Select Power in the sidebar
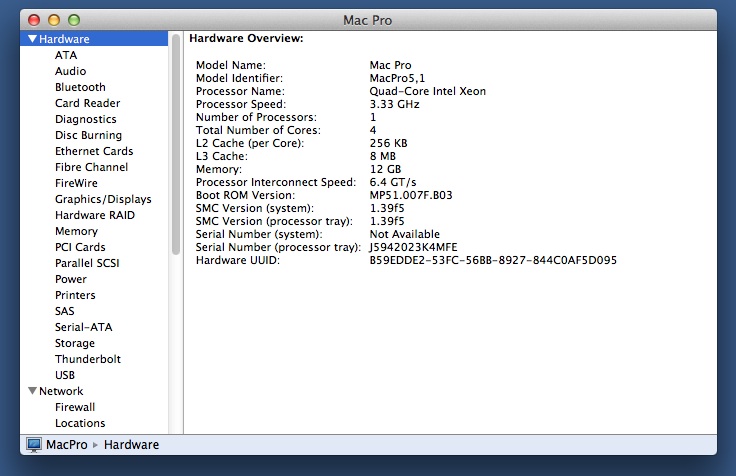736x476 pixels. [71, 279]
